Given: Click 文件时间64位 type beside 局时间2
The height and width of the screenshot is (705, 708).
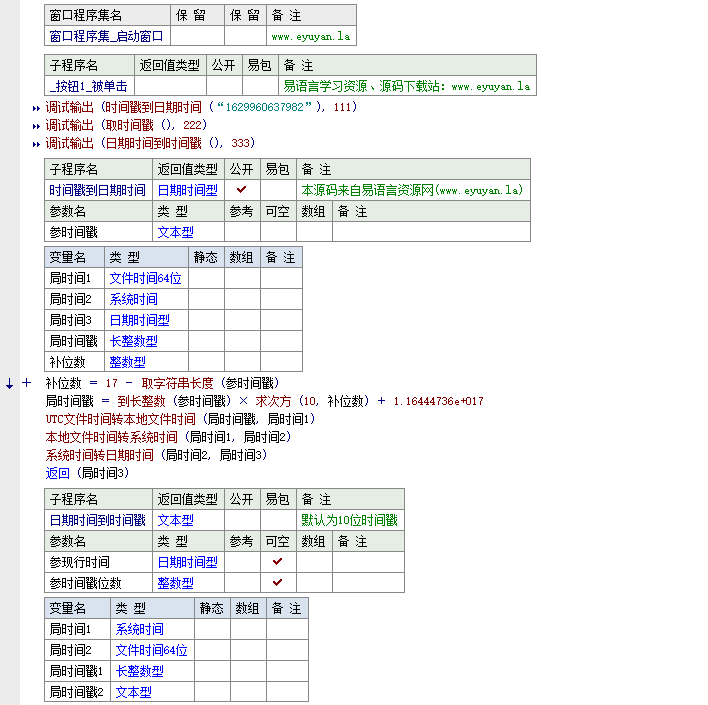Looking at the screenshot, I should [x=151, y=649].
